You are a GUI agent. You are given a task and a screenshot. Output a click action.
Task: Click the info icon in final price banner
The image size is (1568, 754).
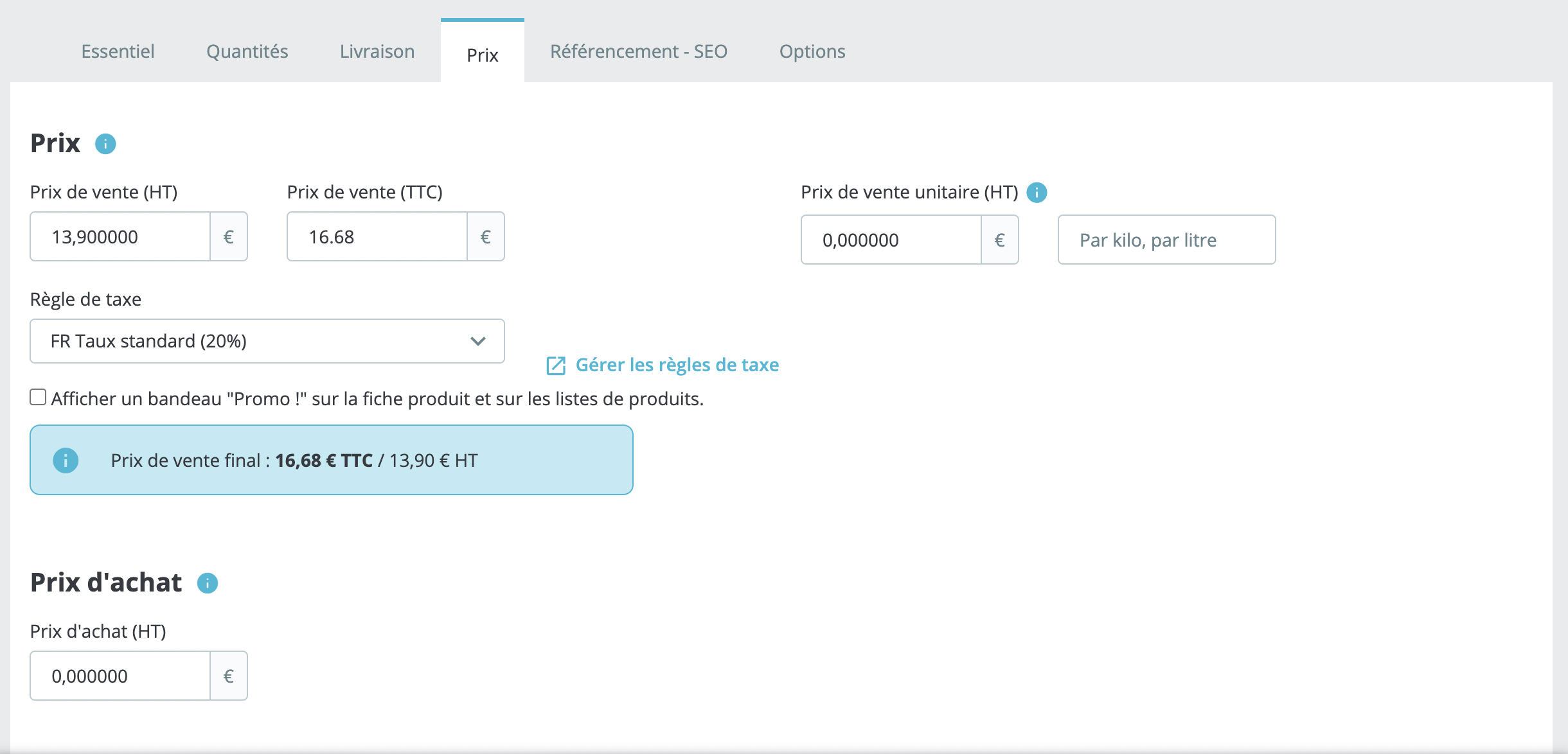[66, 460]
